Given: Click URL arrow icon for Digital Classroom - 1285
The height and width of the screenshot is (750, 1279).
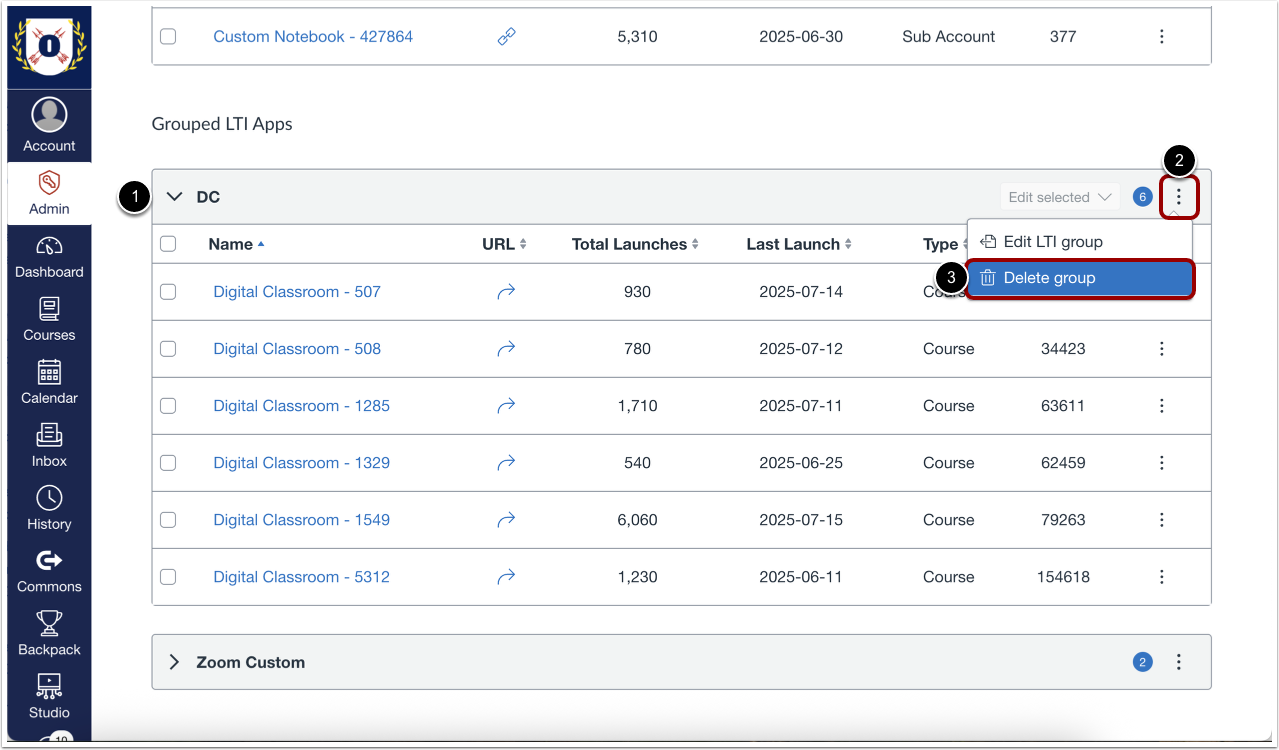Looking at the screenshot, I should [506, 406].
